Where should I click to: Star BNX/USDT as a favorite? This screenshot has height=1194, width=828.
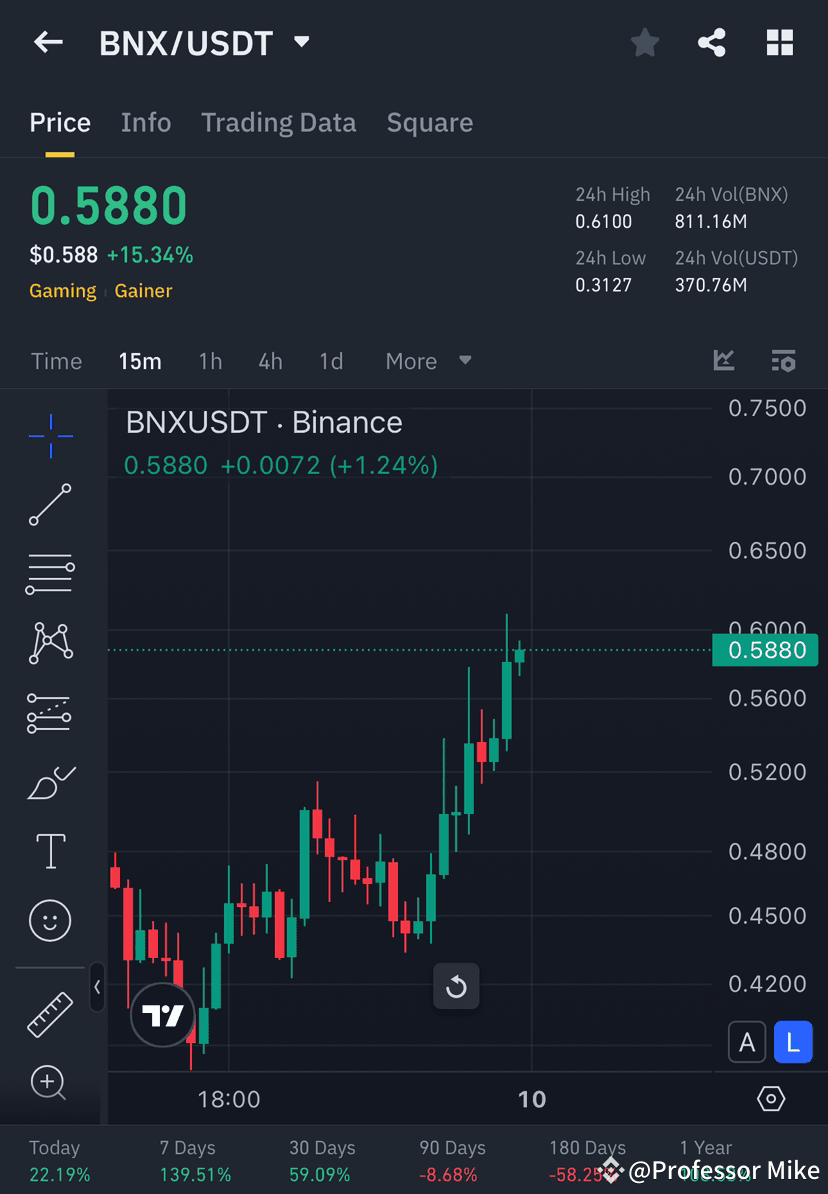point(644,42)
